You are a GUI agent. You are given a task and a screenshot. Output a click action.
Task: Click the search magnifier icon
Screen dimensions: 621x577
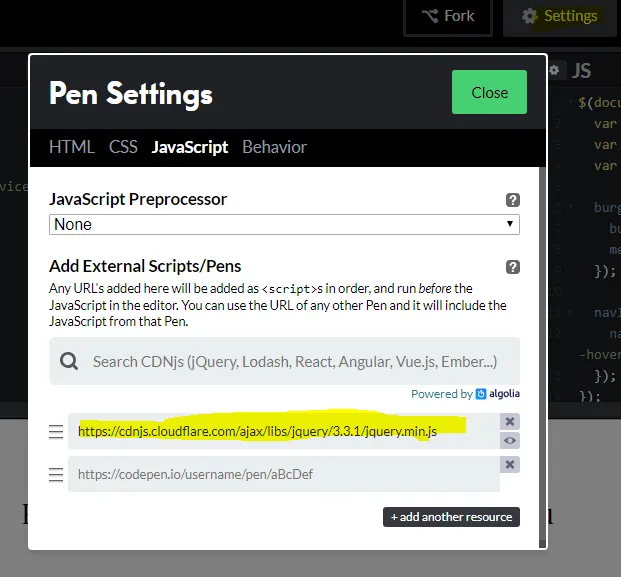(x=69, y=361)
